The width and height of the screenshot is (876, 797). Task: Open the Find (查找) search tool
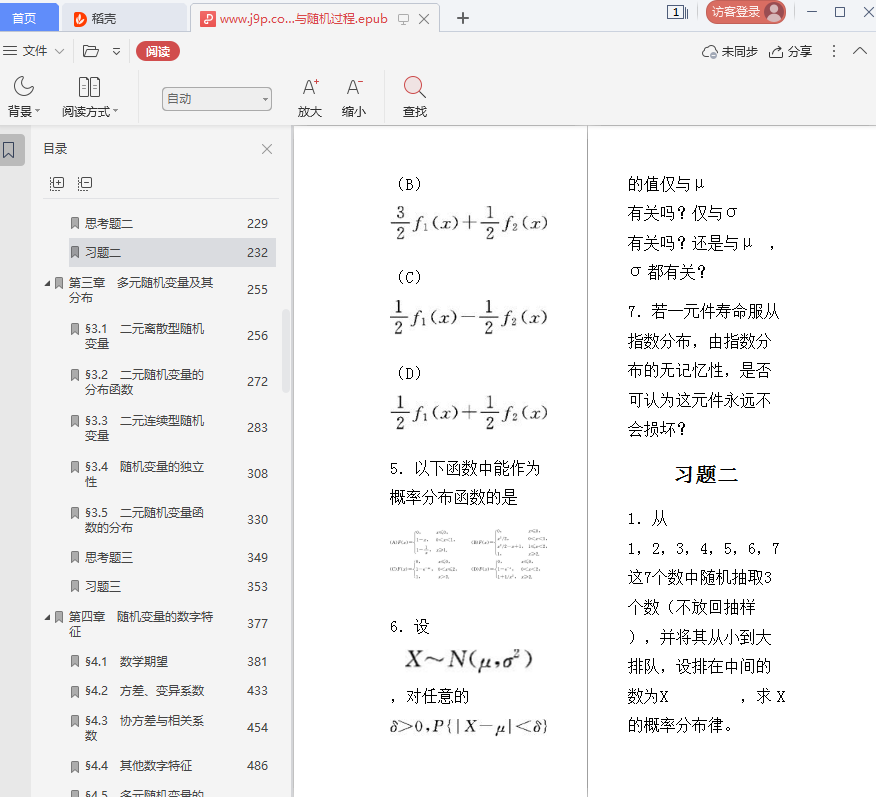[414, 88]
